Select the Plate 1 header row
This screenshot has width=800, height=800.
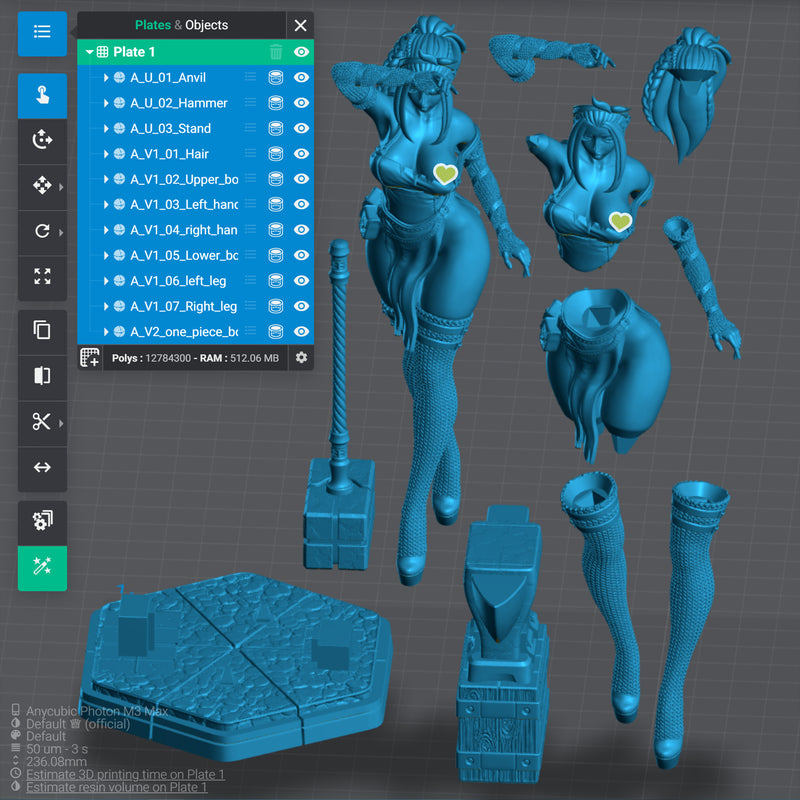195,52
